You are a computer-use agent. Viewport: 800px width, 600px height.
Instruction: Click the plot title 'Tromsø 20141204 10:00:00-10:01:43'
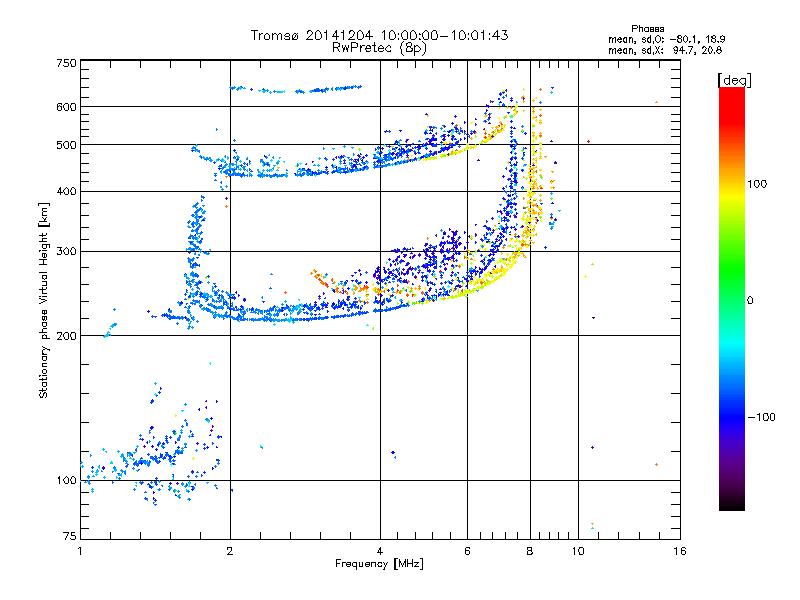point(379,35)
